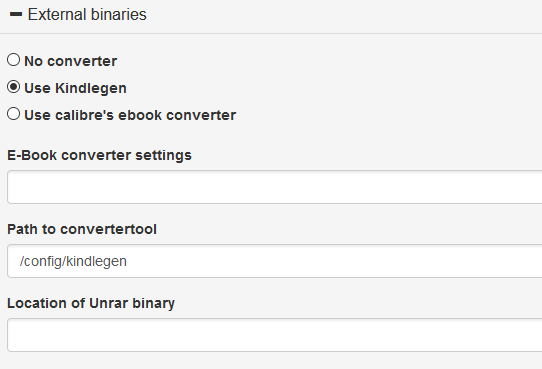The height and width of the screenshot is (369, 542).
Task: Click empty area of converter settings textbox
Action: (x=311, y=187)
